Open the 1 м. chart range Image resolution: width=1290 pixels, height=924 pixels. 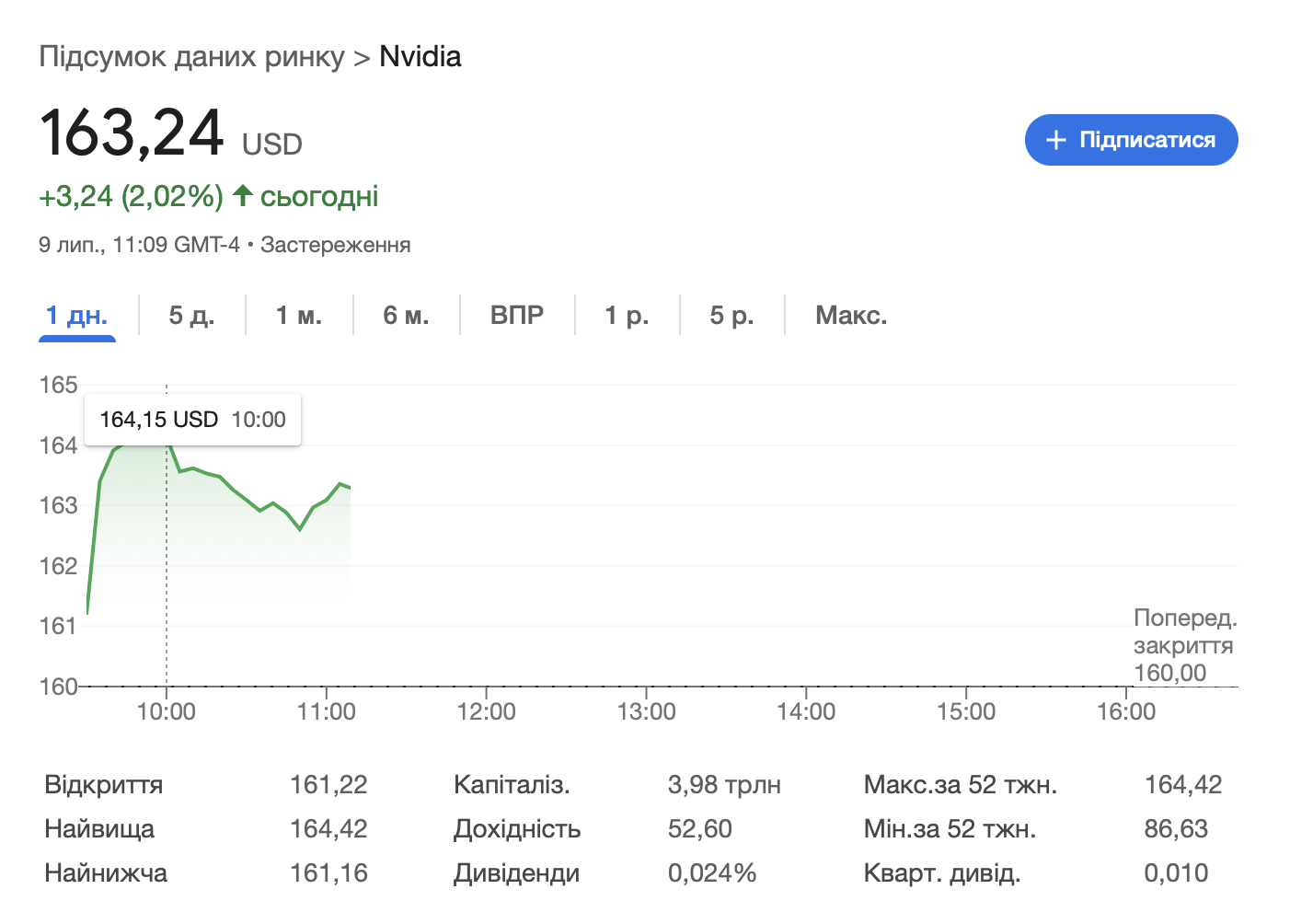pyautogui.click(x=299, y=316)
